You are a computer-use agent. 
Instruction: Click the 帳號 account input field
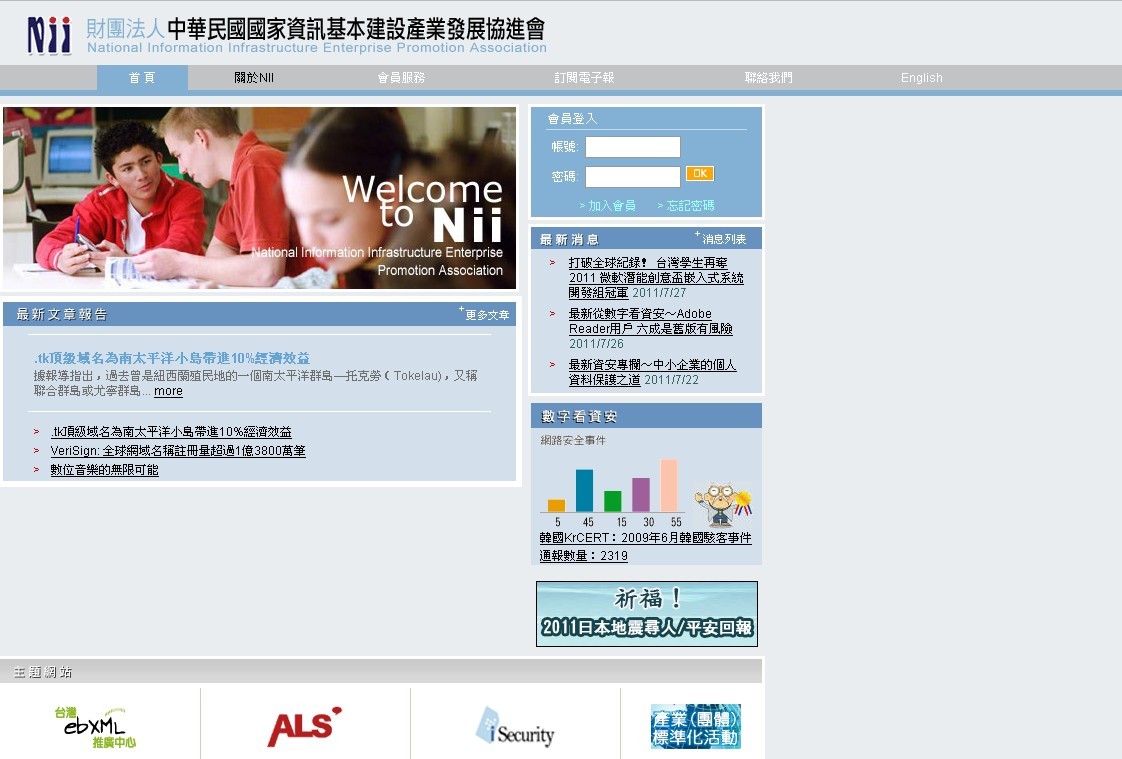click(632, 147)
